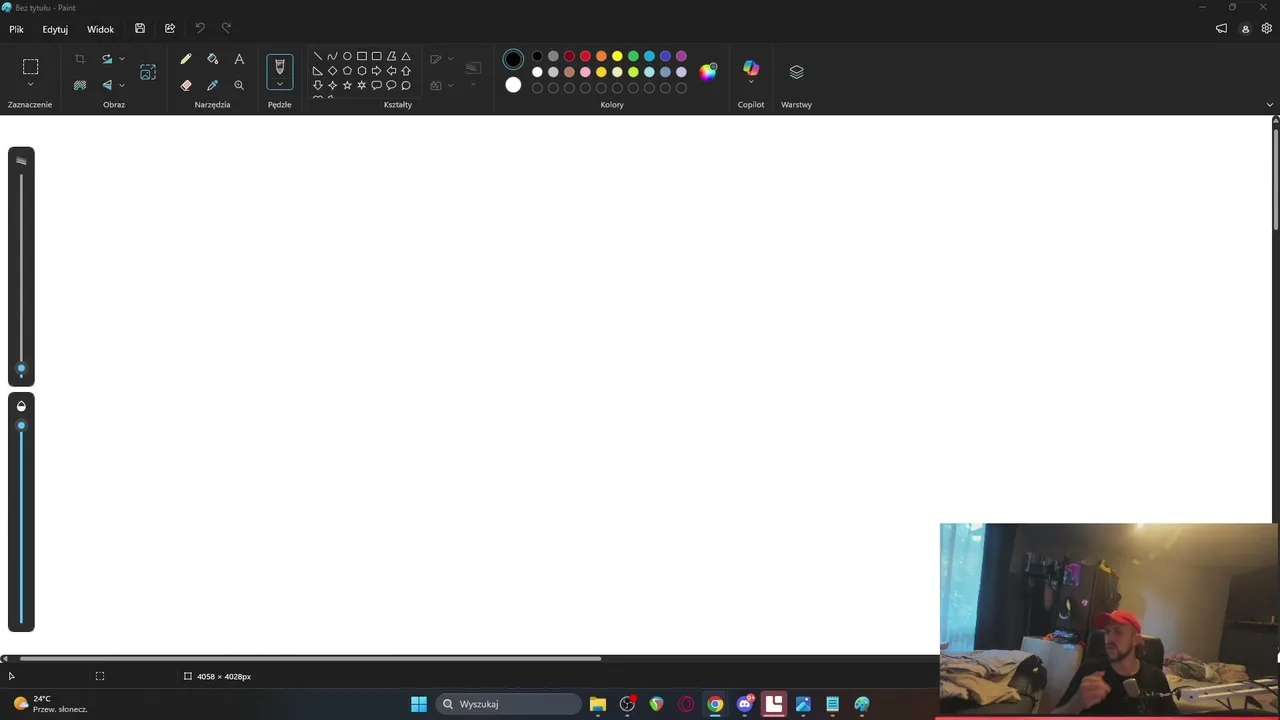
Task: Click the account profile icon
Action: pyautogui.click(x=1245, y=29)
